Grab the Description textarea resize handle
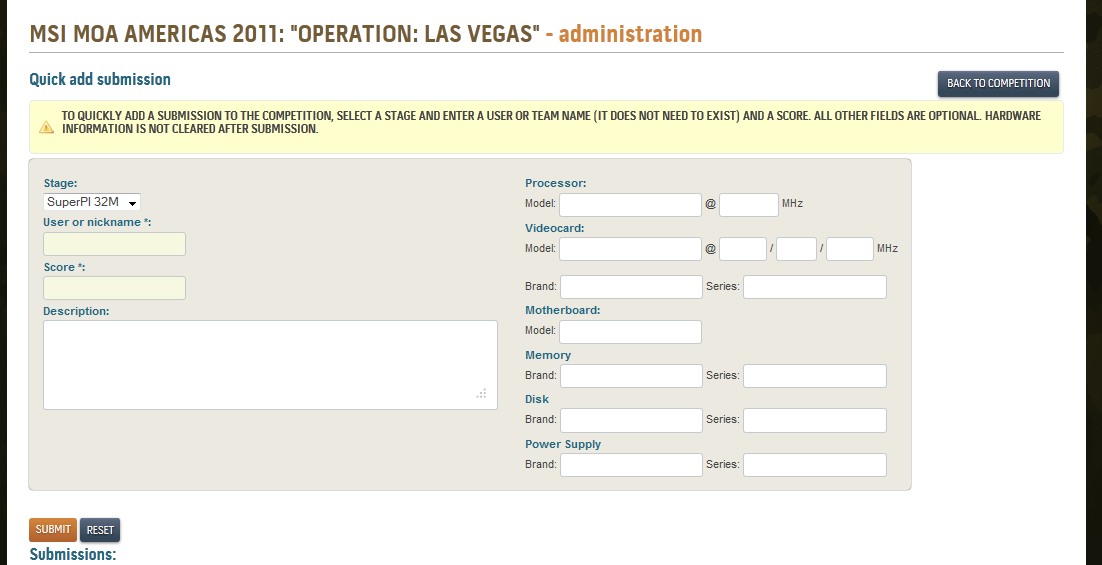The width and height of the screenshot is (1102, 565). [x=481, y=394]
